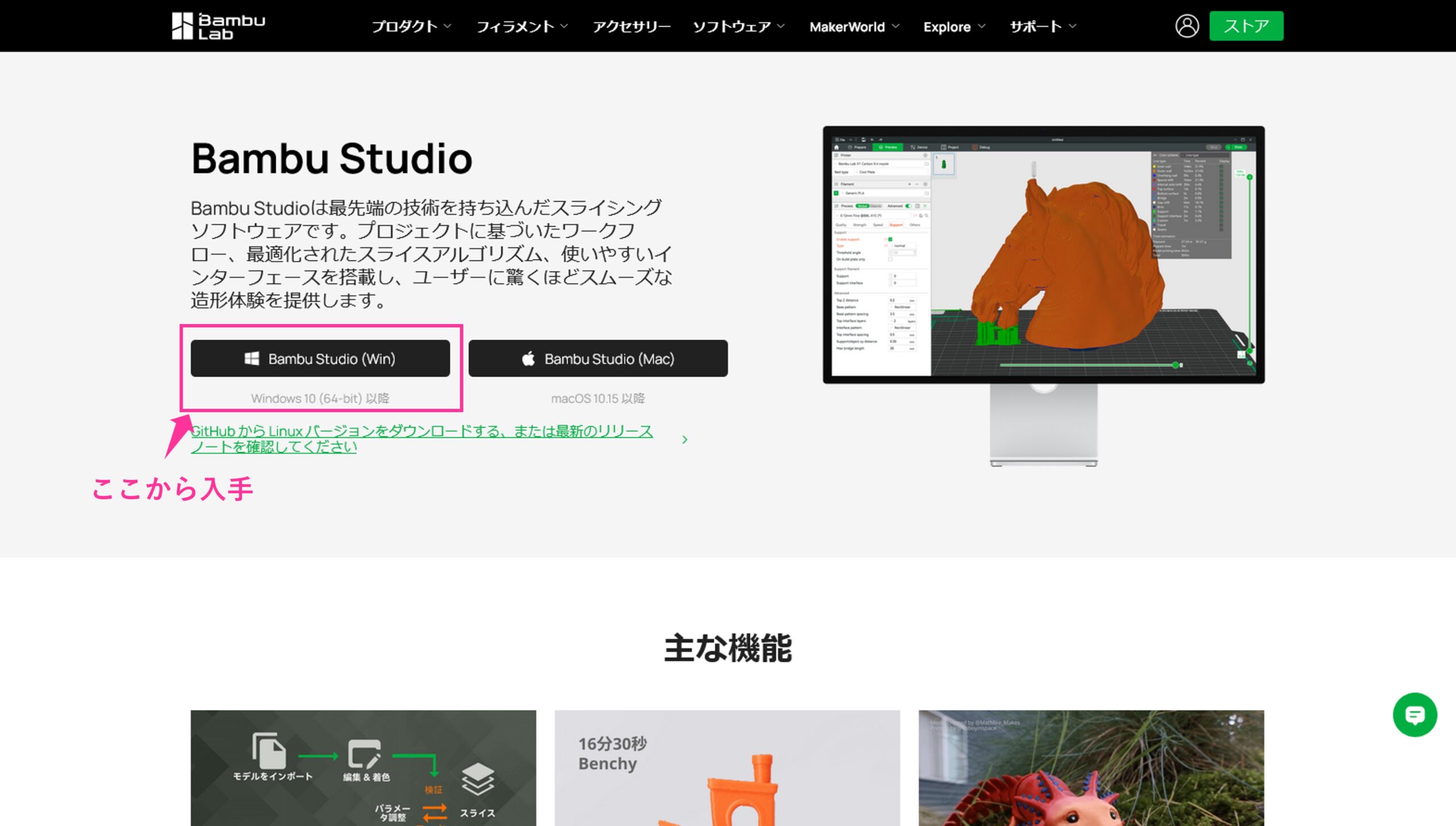1456x826 pixels.
Task: Click the arrow beside GitHub Linux link
Action: 685,439
